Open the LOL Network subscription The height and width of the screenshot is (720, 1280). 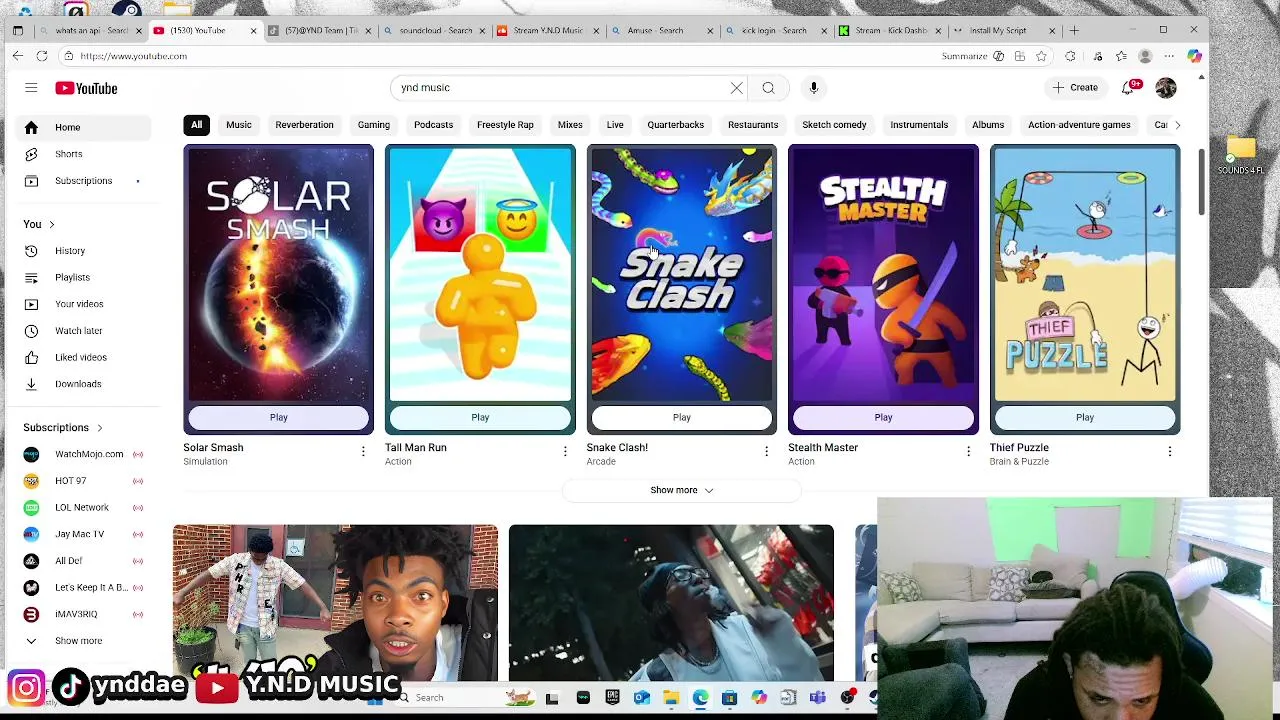pos(84,507)
